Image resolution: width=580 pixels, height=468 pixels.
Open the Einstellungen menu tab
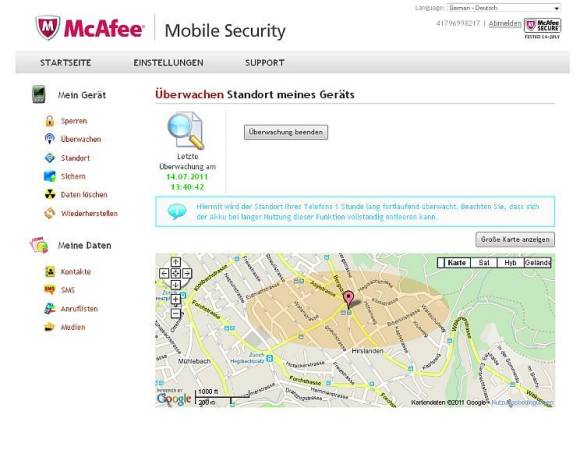[x=168, y=63]
